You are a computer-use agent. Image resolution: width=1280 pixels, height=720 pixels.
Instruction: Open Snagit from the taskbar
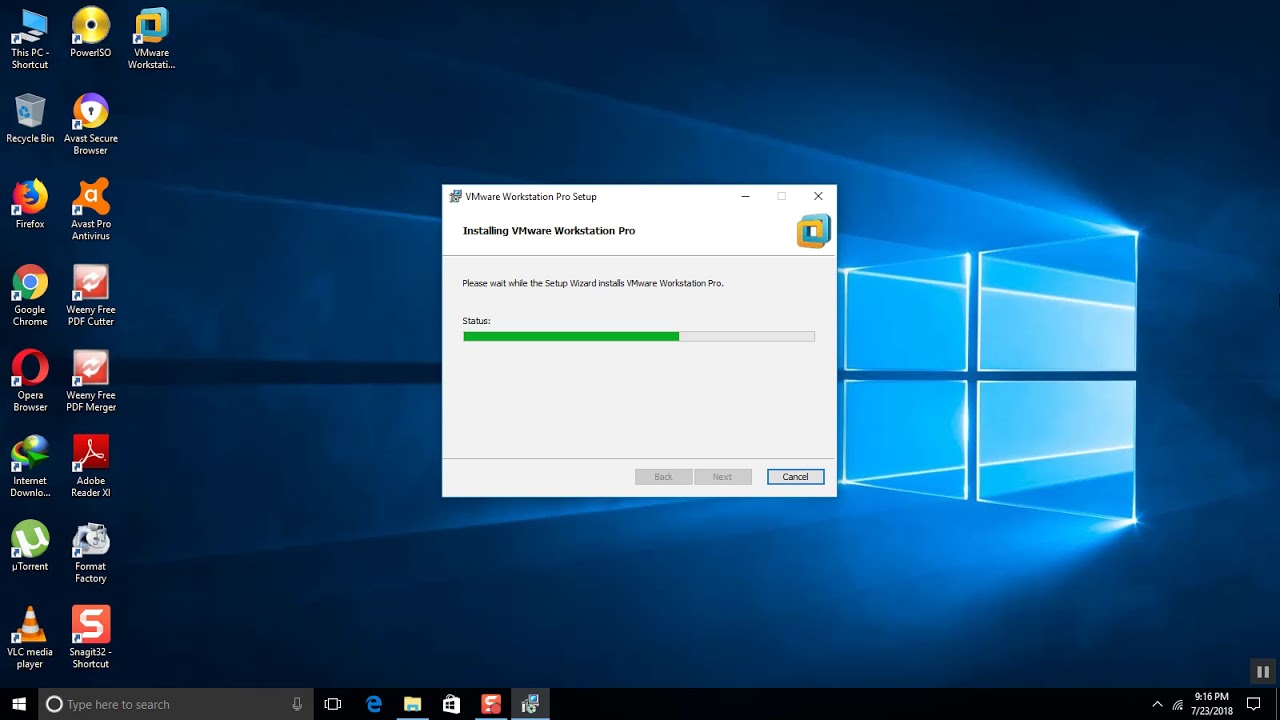click(491, 704)
